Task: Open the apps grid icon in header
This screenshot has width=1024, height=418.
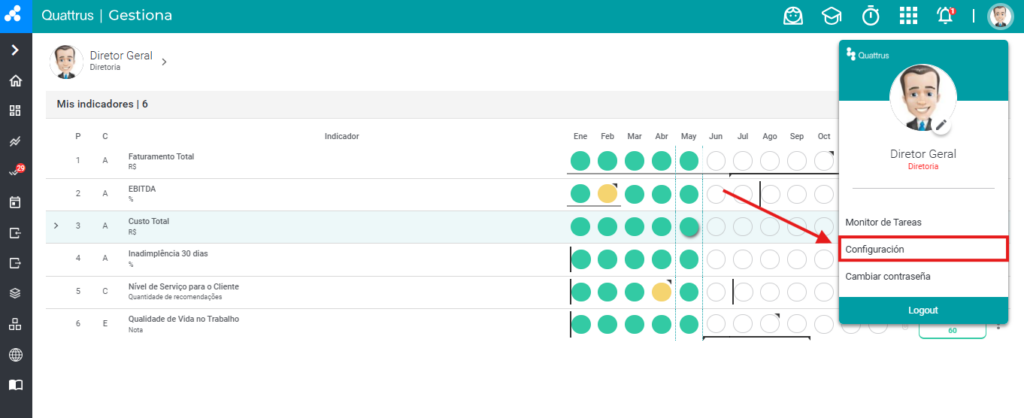Action: point(908,16)
